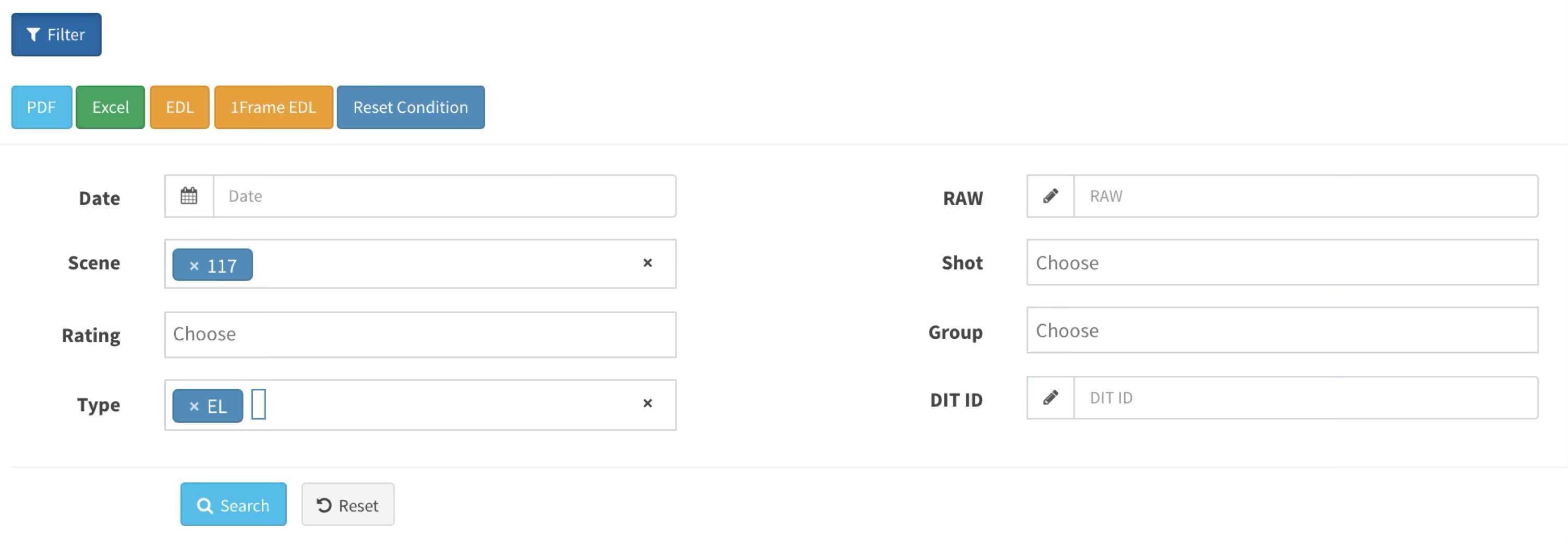Click the pencil icon next to RAW
This screenshot has height=547, width=1568.
(1050, 196)
